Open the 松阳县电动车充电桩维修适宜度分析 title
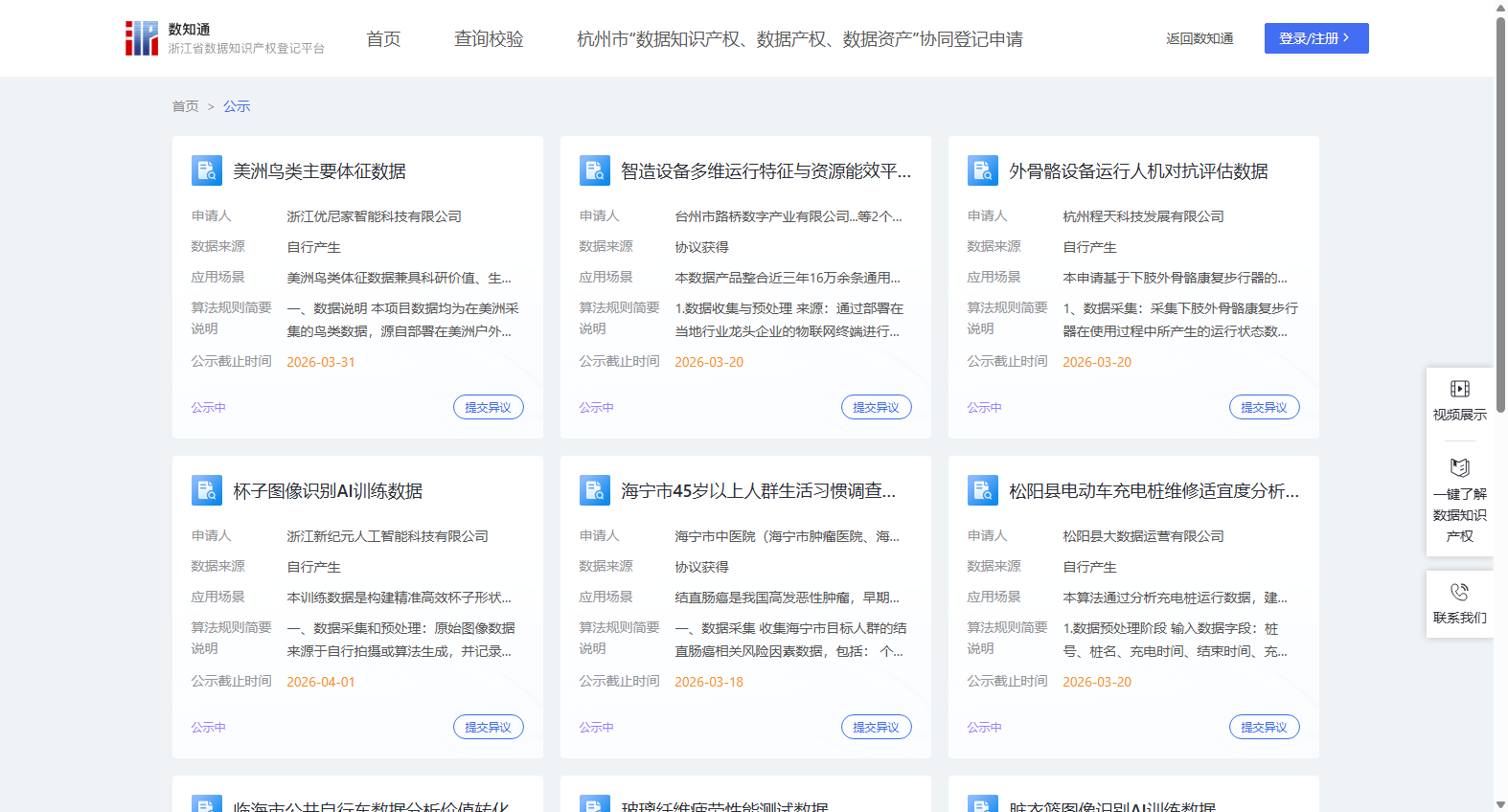This screenshot has width=1508, height=812. (x=1154, y=491)
